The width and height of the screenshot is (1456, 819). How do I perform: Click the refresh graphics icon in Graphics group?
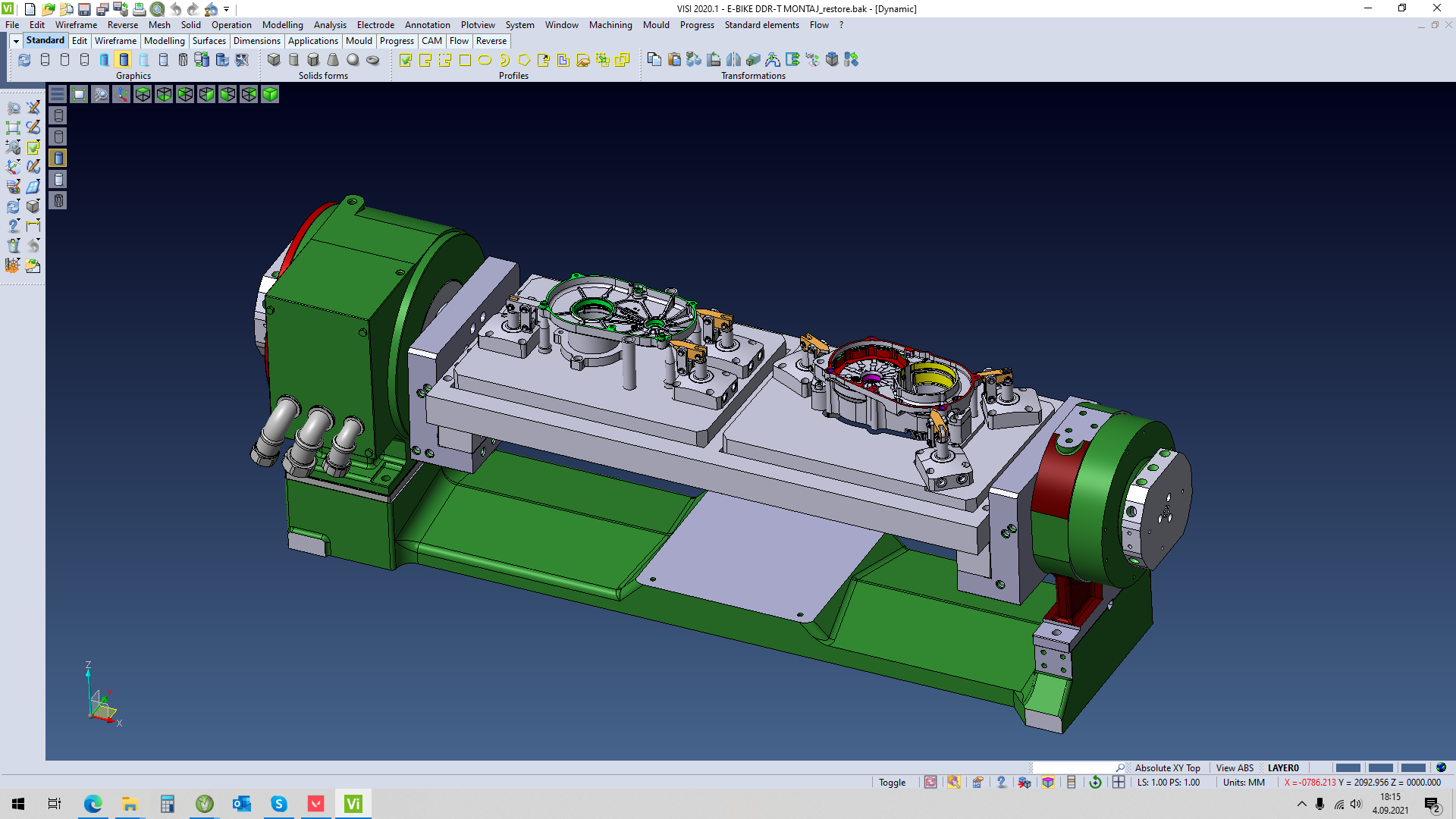pyautogui.click(x=25, y=60)
